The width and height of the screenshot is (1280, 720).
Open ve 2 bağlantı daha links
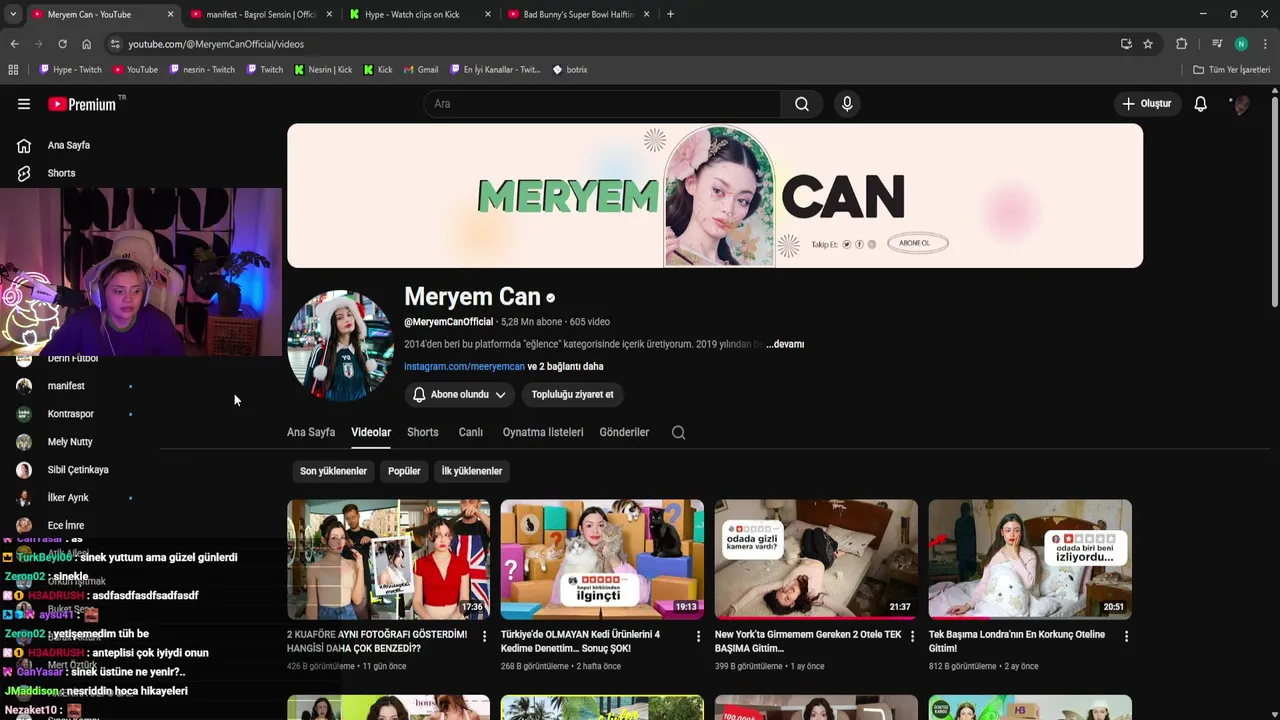tap(565, 366)
